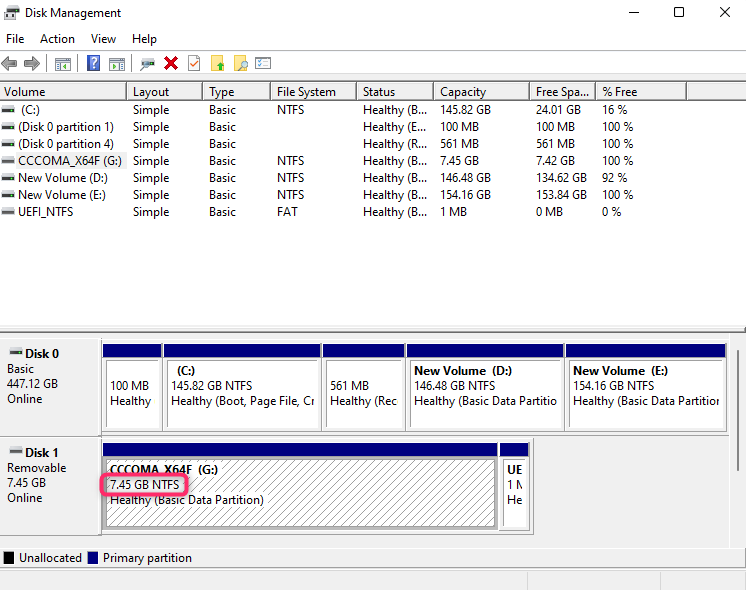
Task: Sort by the Layout column header
Action: [x=165, y=91]
